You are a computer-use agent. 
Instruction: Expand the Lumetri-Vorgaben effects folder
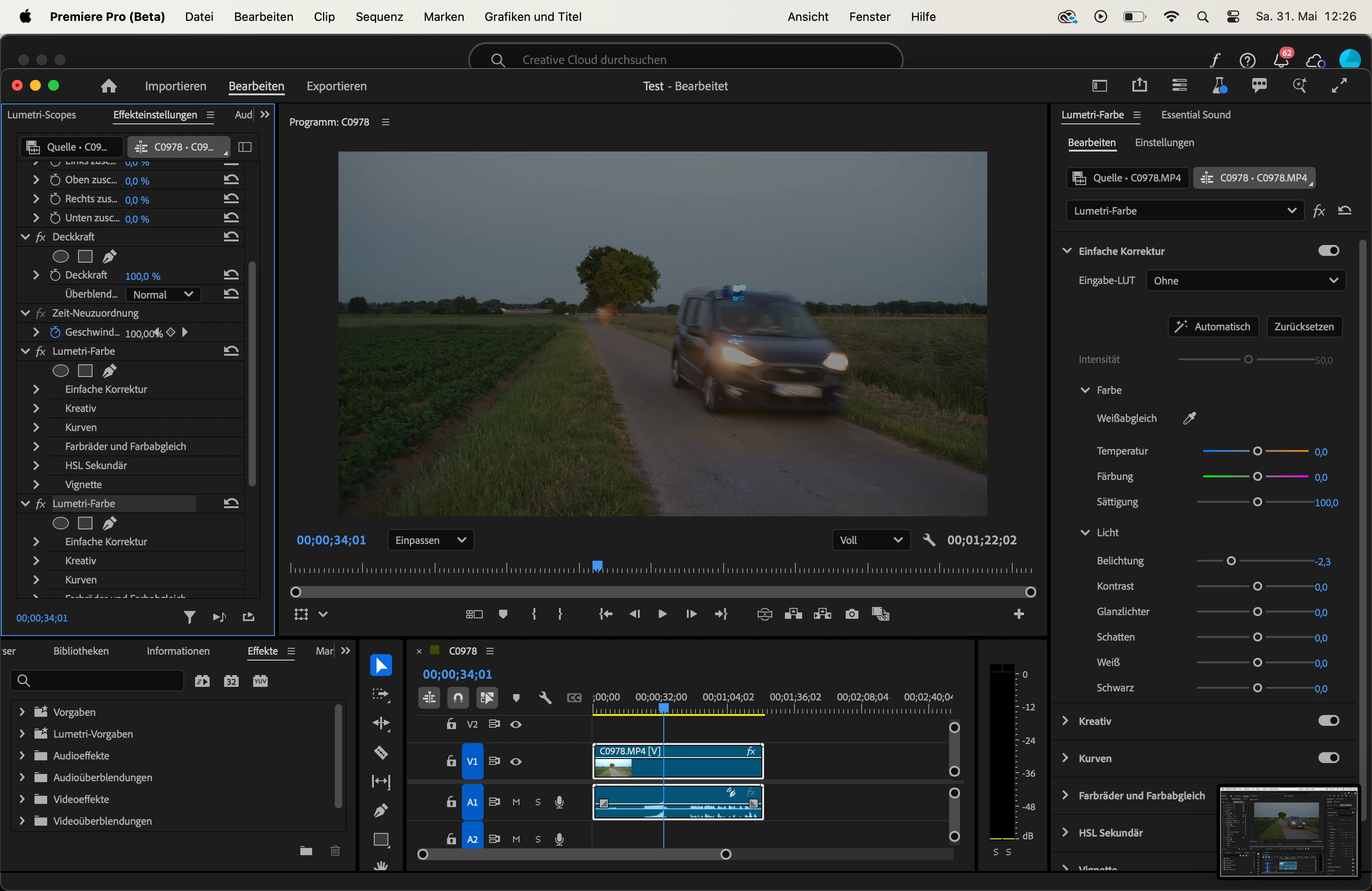pos(22,734)
